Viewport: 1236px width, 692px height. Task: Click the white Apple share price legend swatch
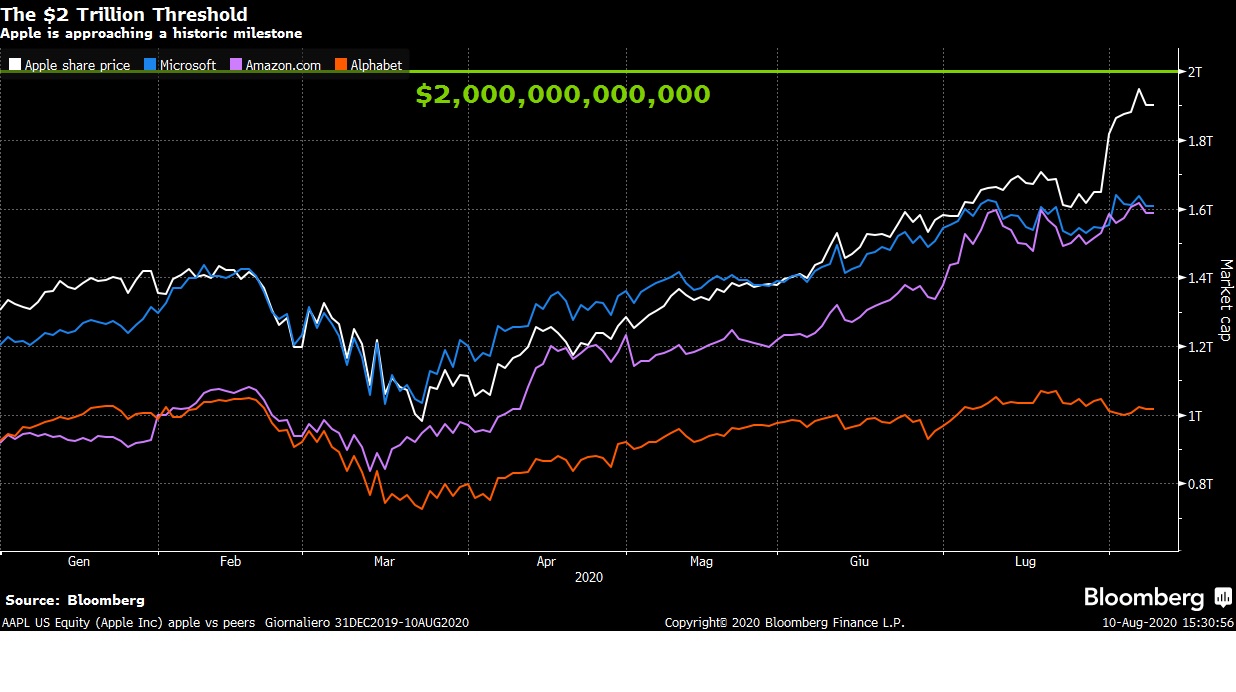pyautogui.click(x=14, y=65)
